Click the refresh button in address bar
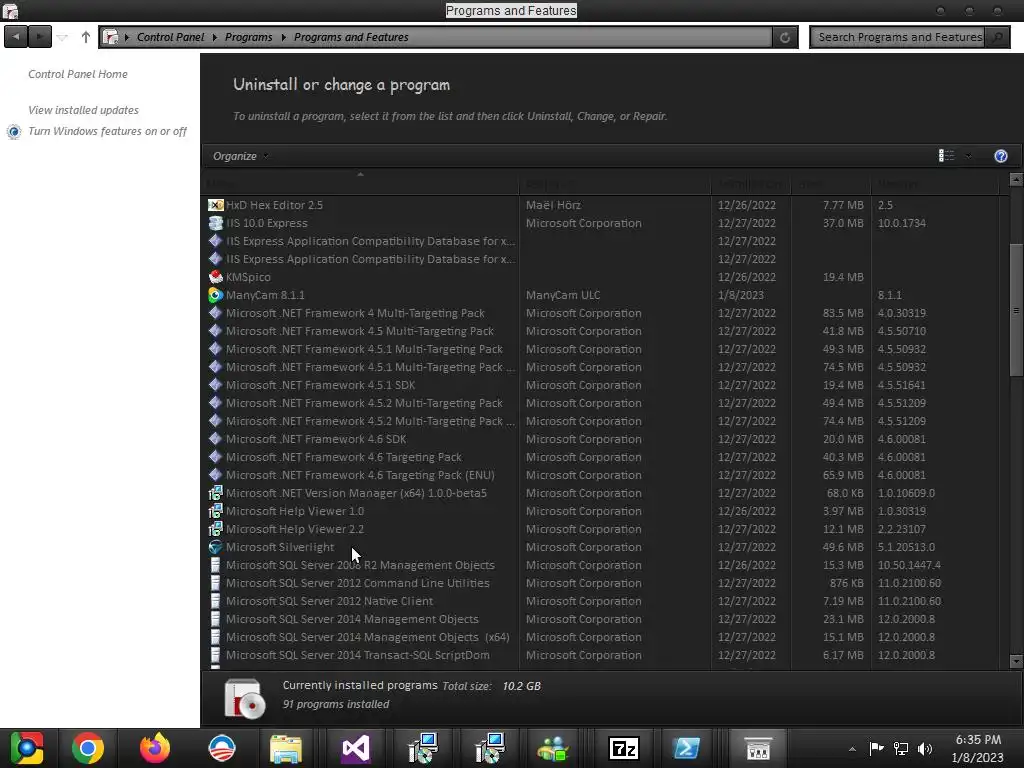The image size is (1024, 768). (785, 37)
